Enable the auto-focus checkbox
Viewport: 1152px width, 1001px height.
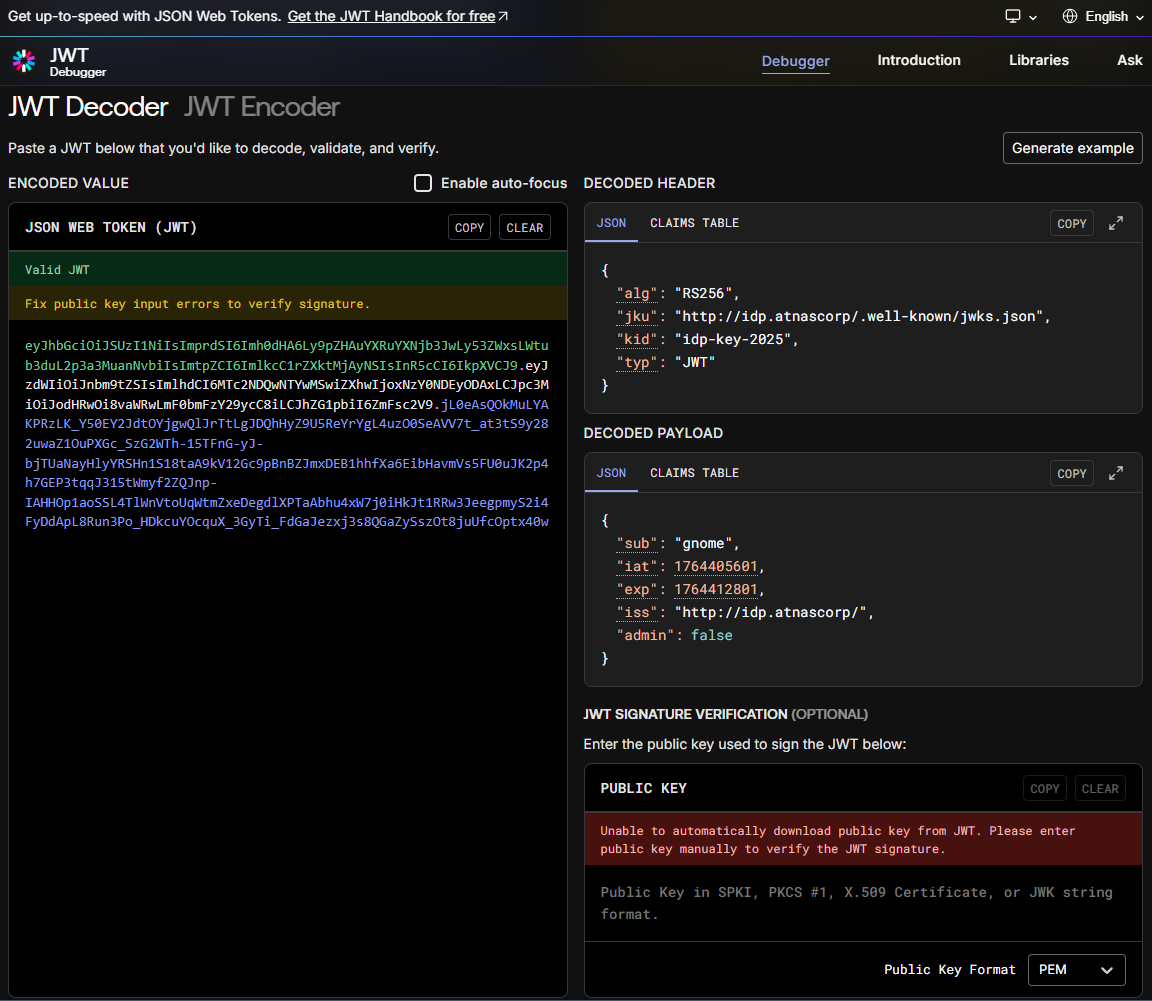coord(423,183)
